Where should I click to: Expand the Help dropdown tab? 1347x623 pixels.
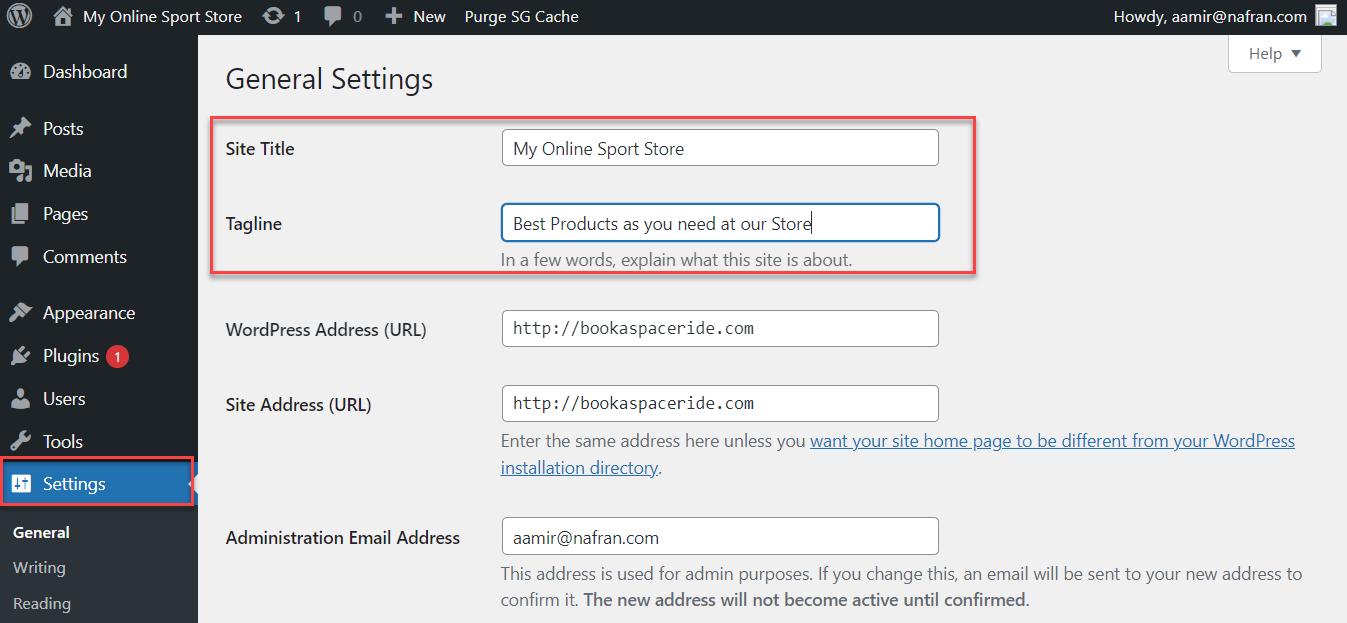(1275, 54)
